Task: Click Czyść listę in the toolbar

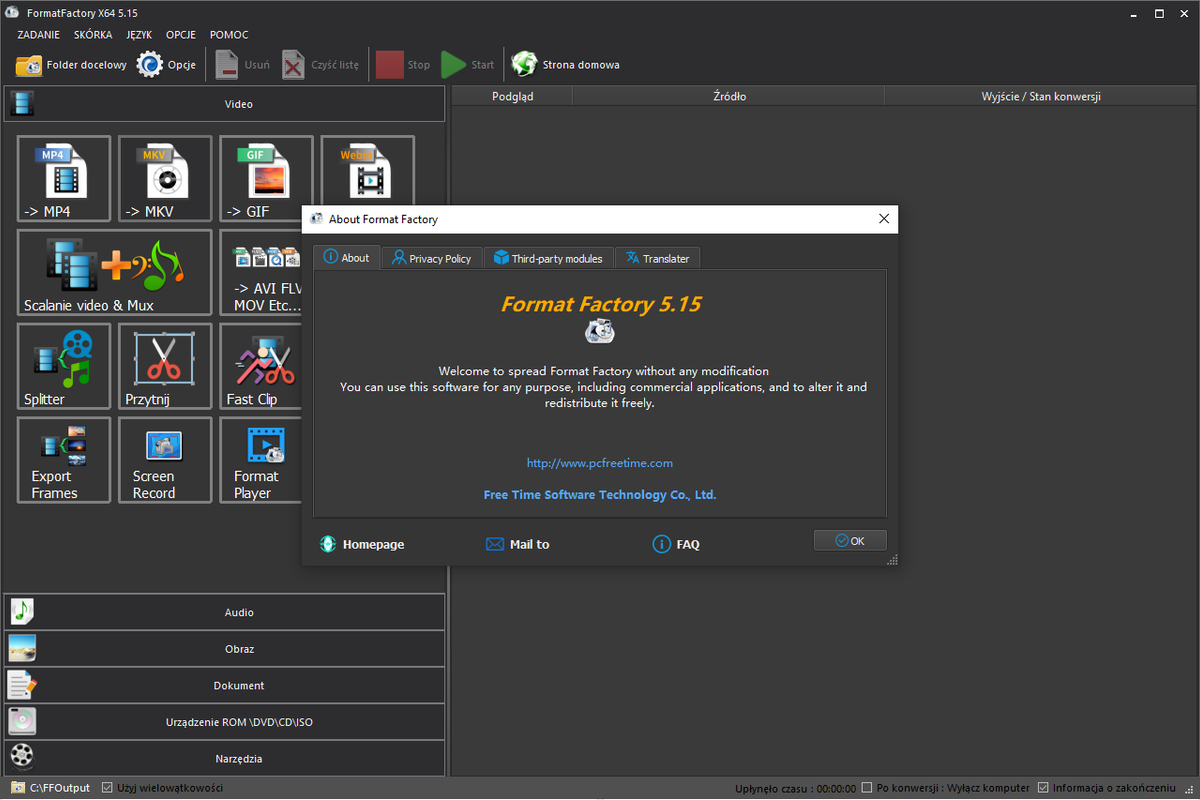Action: (320, 65)
